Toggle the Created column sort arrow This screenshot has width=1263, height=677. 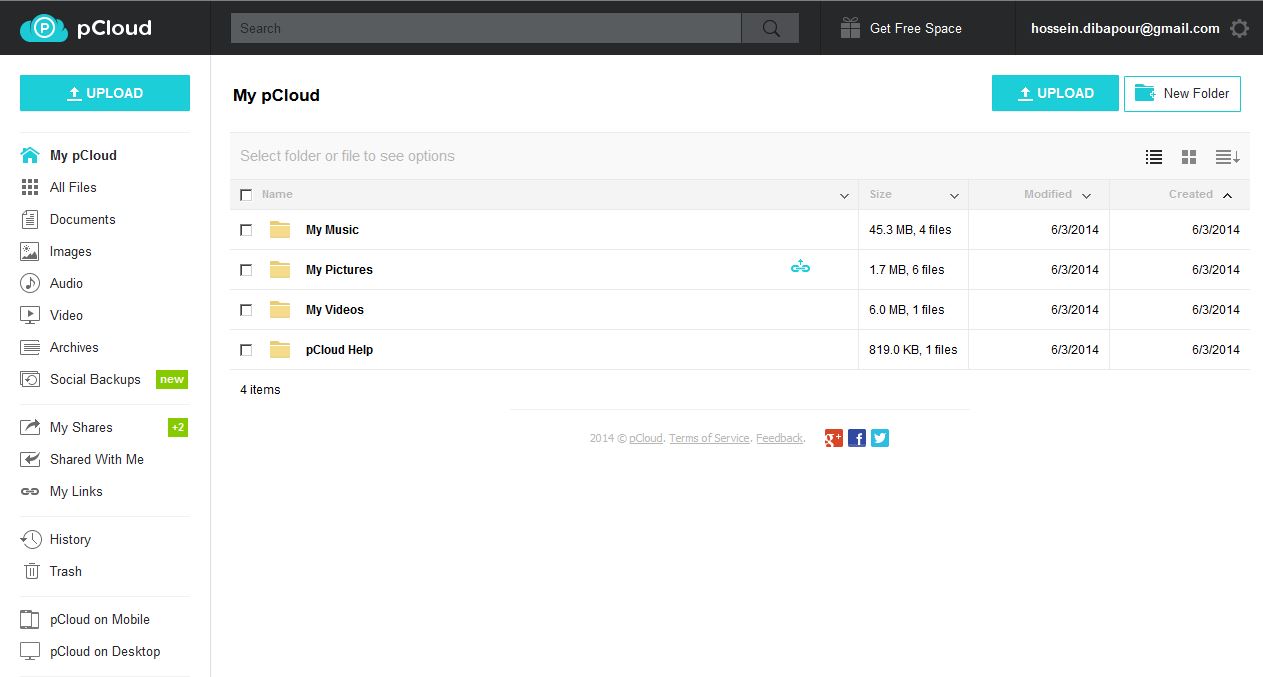1227,195
